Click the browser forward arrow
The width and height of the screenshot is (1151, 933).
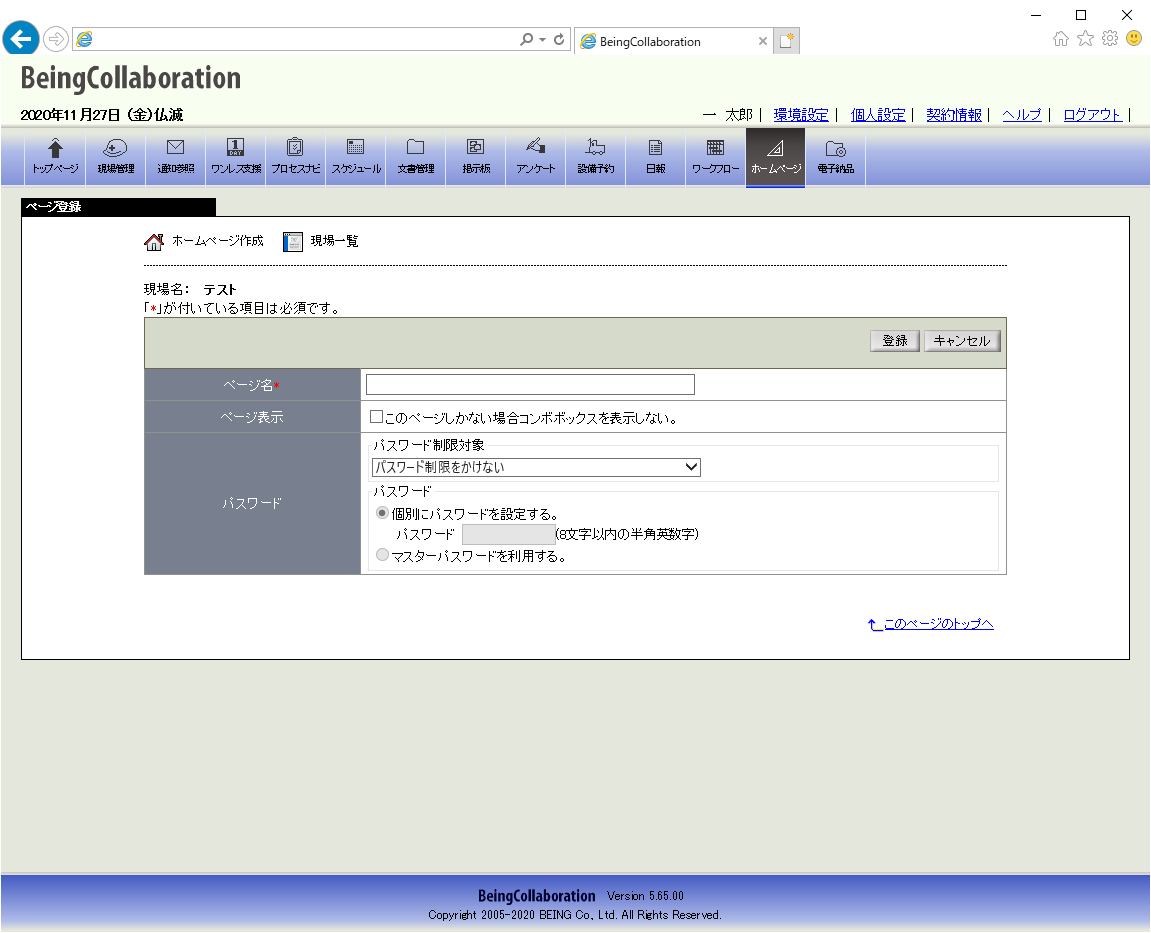tap(56, 39)
